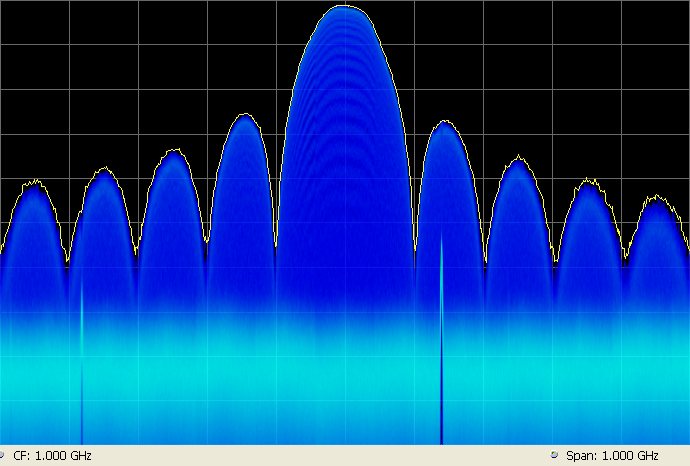Click the third left sidelobe peak
Viewport: 690px width, 466px height.
tap(103, 172)
